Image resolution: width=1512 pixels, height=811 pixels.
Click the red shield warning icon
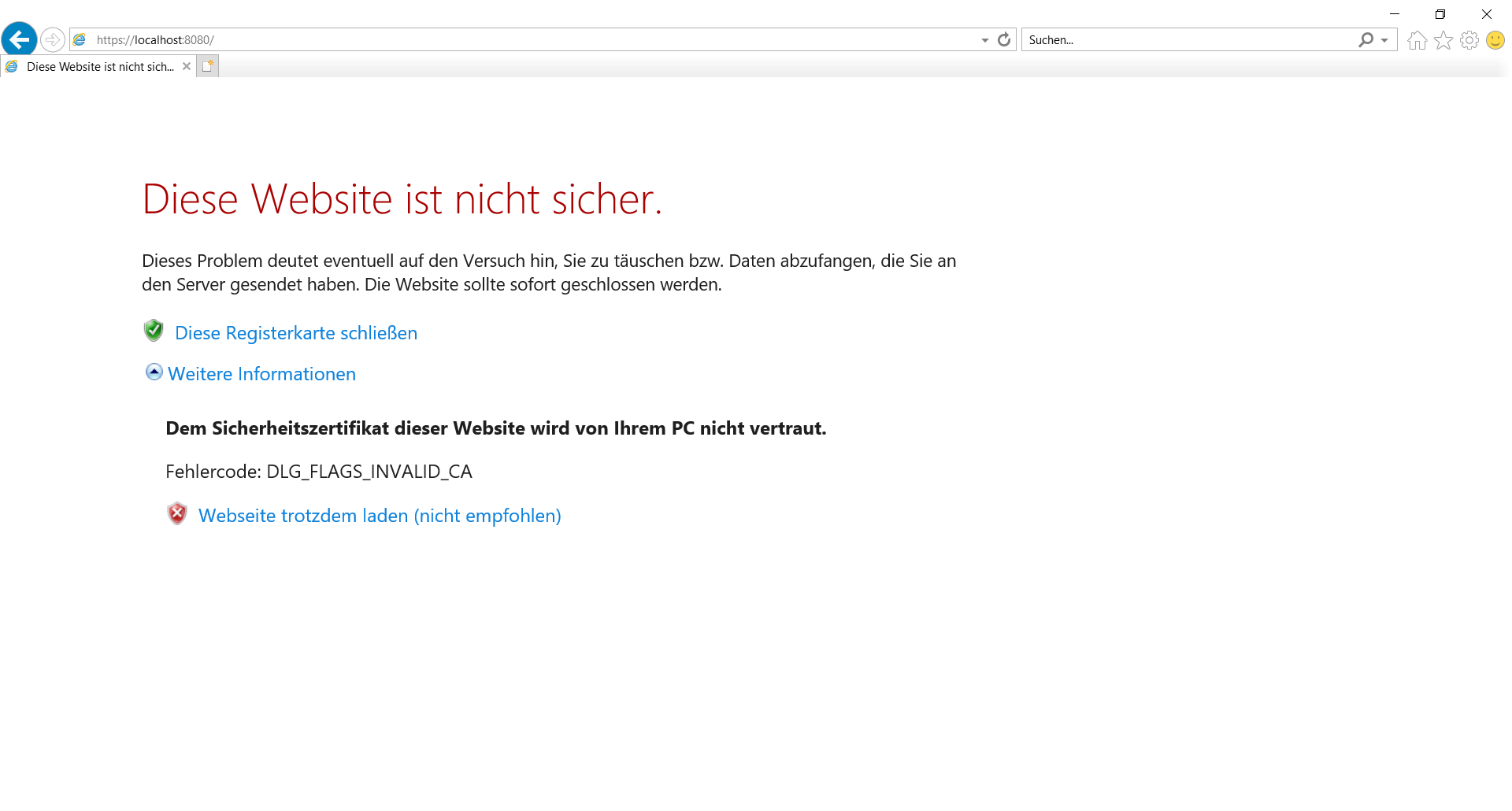click(177, 514)
